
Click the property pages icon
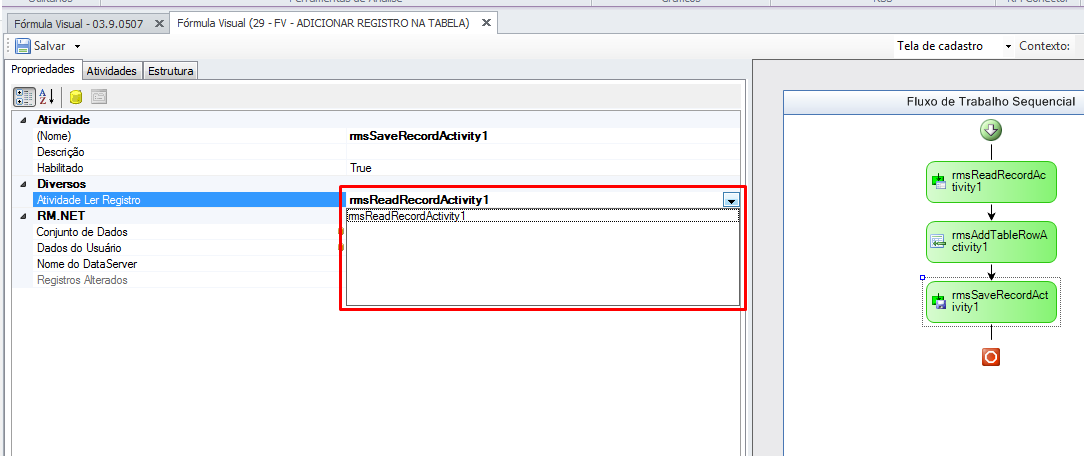click(x=98, y=96)
